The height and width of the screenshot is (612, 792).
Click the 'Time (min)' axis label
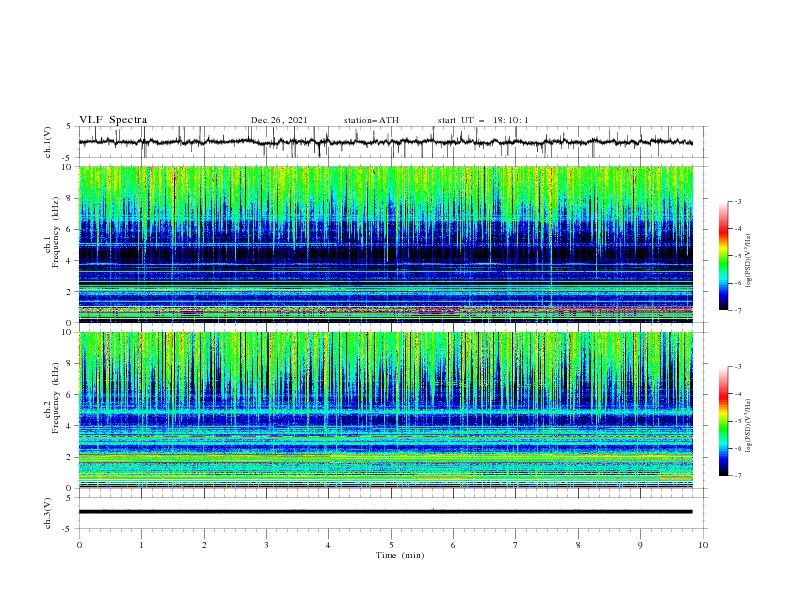pos(400,555)
